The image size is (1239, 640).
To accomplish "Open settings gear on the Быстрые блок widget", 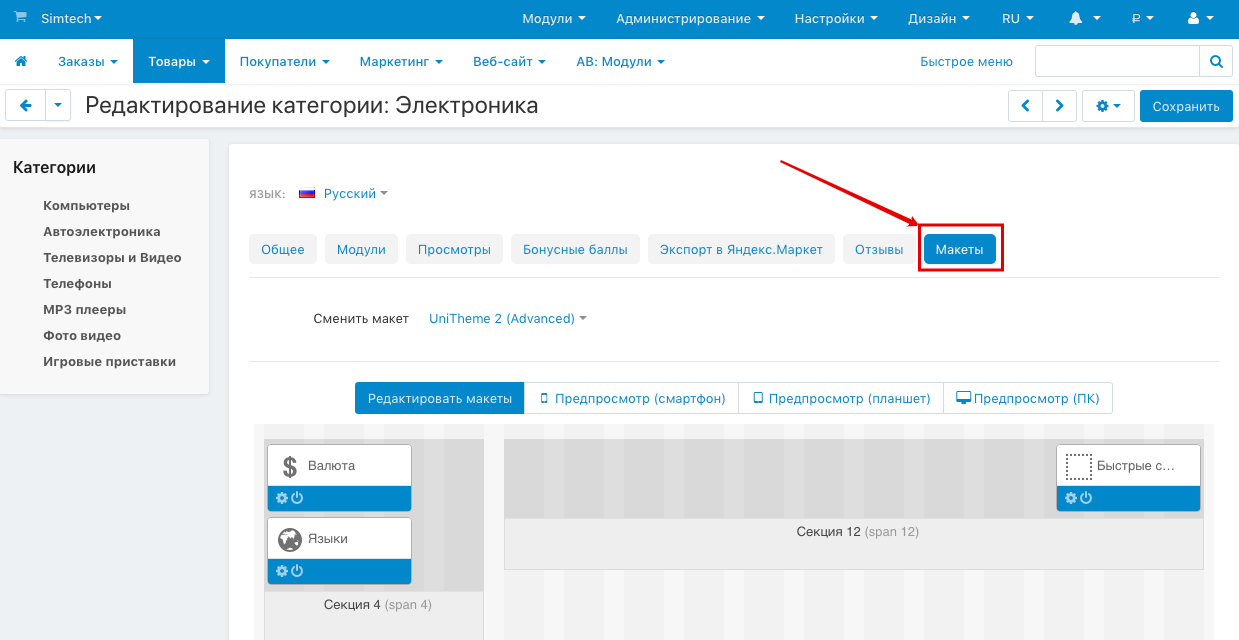I will pos(1069,497).
